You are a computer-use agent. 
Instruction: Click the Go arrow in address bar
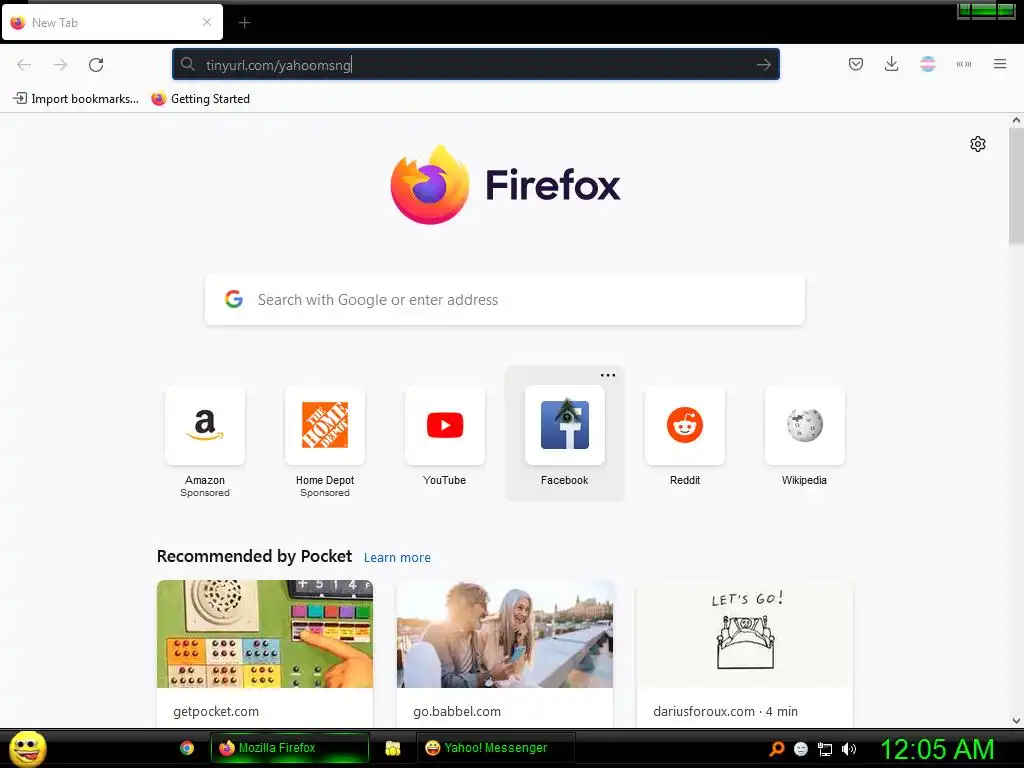click(763, 65)
